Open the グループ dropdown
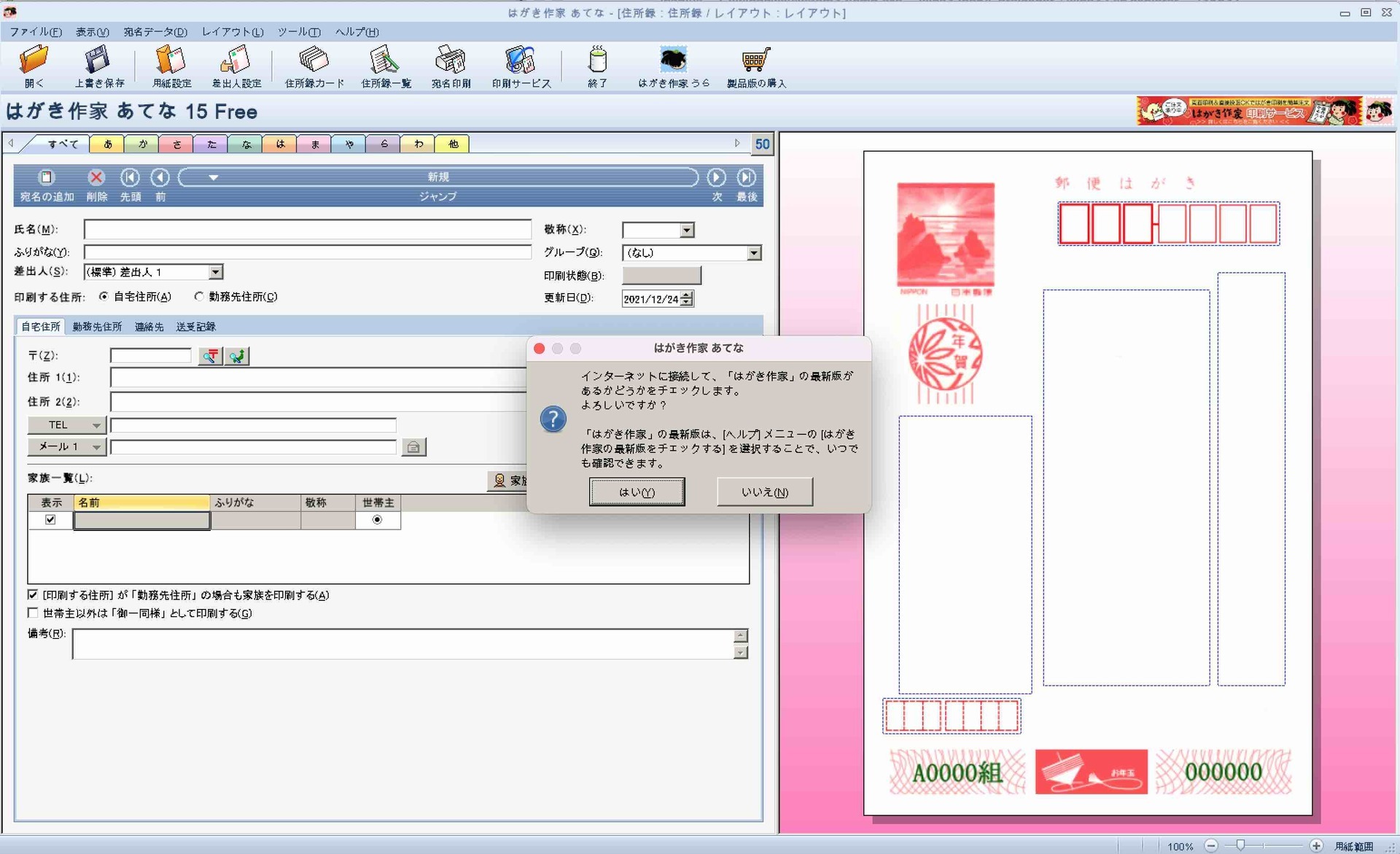The width and height of the screenshot is (1400, 854). pos(753,253)
